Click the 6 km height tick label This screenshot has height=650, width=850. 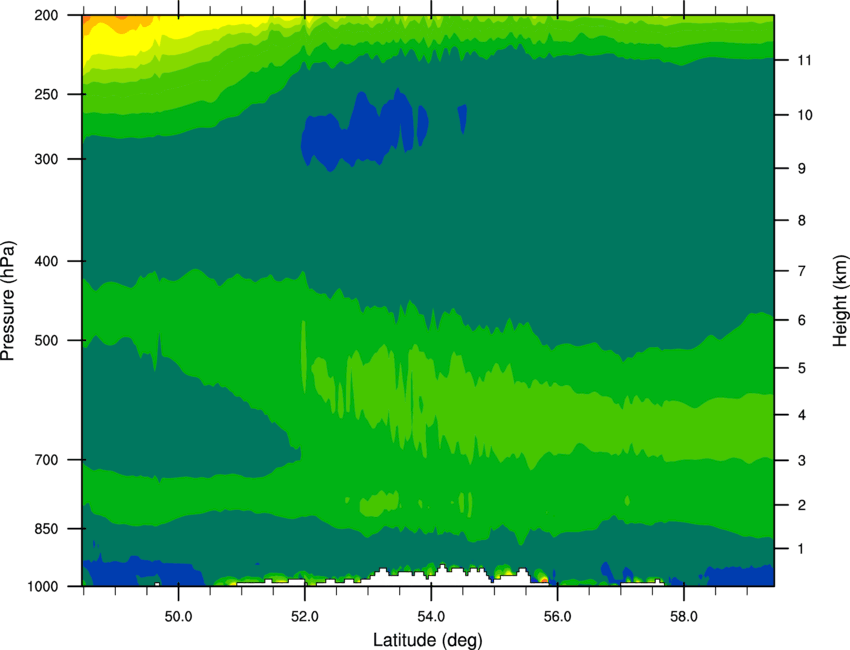click(x=802, y=320)
